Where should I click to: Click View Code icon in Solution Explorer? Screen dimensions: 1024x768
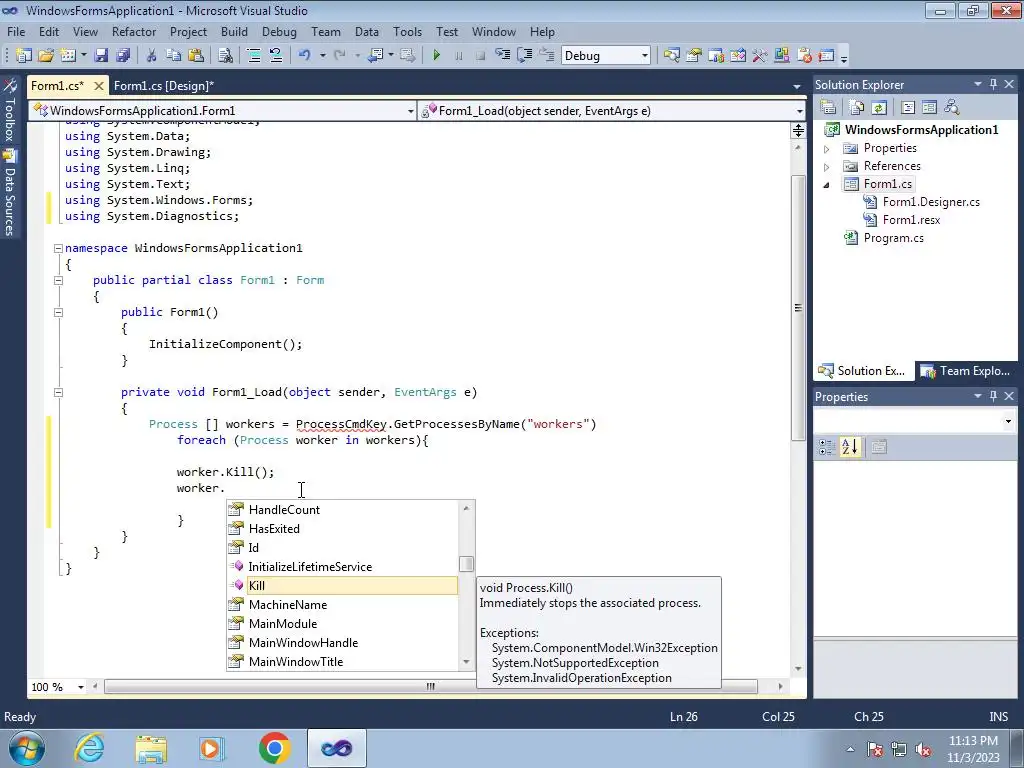pyautogui.click(x=908, y=107)
